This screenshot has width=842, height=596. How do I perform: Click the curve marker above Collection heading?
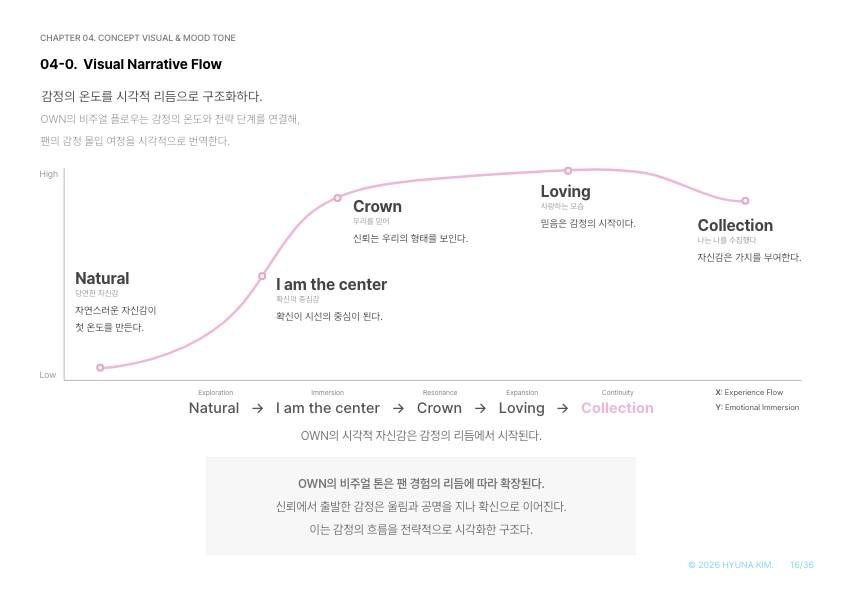point(745,201)
